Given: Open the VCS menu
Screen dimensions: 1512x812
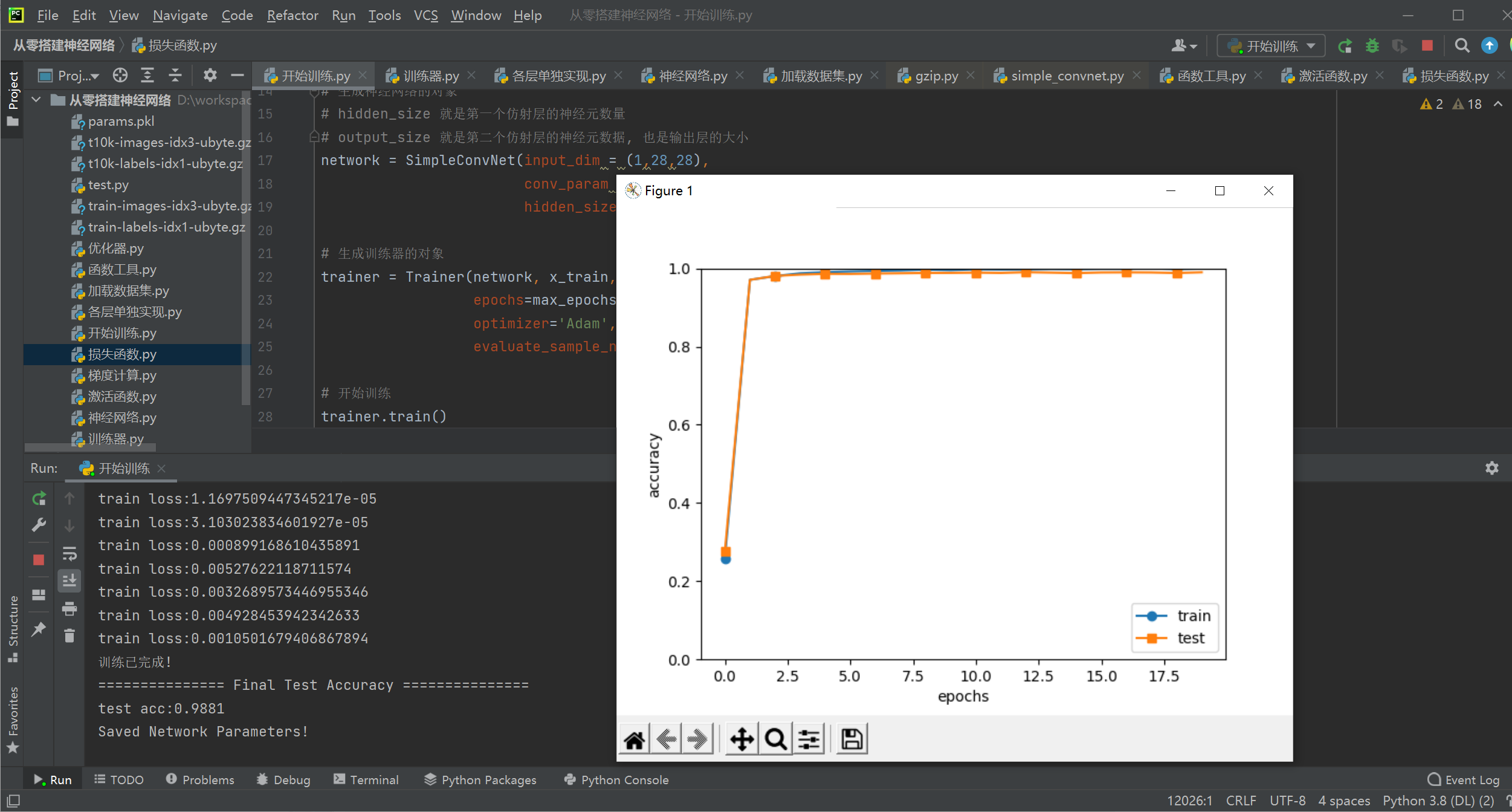Looking at the screenshot, I should [x=425, y=15].
